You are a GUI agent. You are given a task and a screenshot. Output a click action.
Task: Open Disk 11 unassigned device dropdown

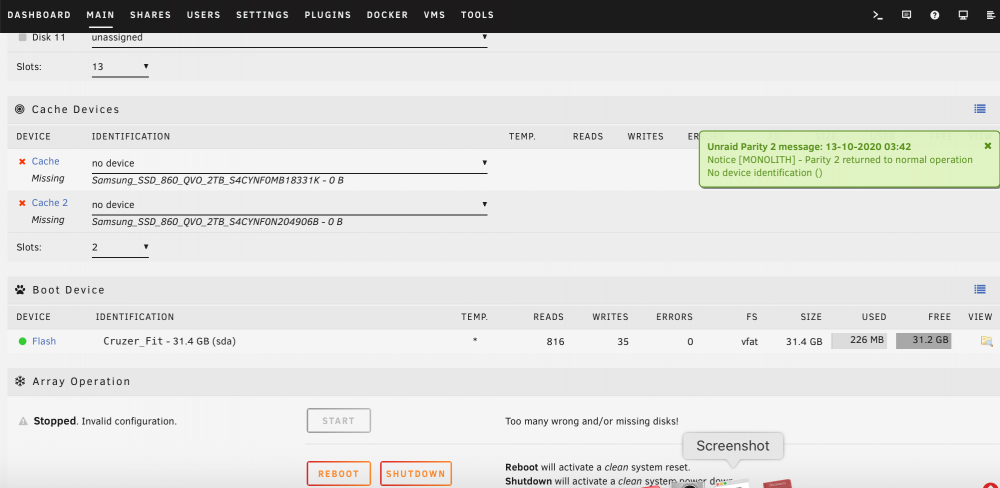click(290, 38)
